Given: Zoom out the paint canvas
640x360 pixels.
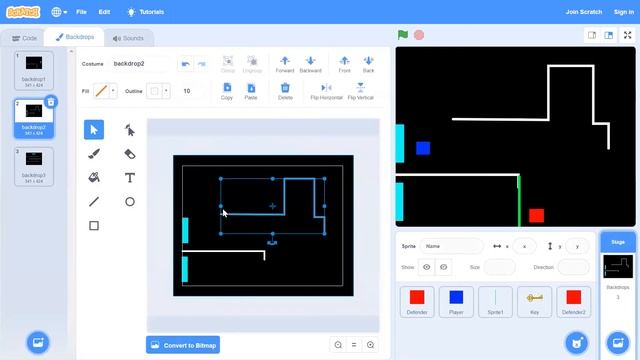Looking at the screenshot, I should tap(338, 345).
